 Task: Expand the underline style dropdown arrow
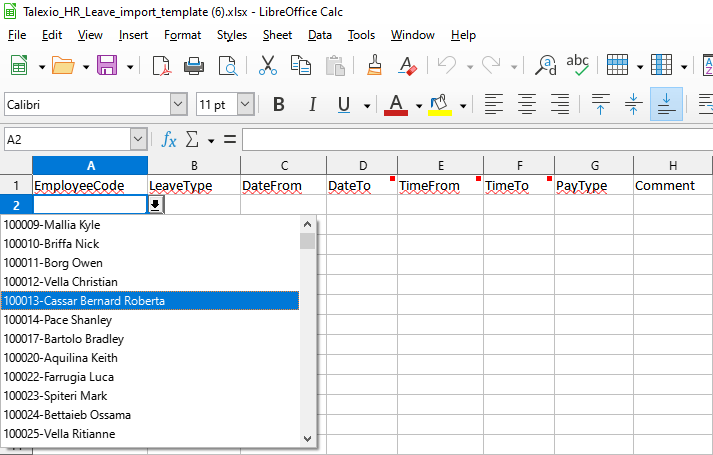click(x=367, y=106)
